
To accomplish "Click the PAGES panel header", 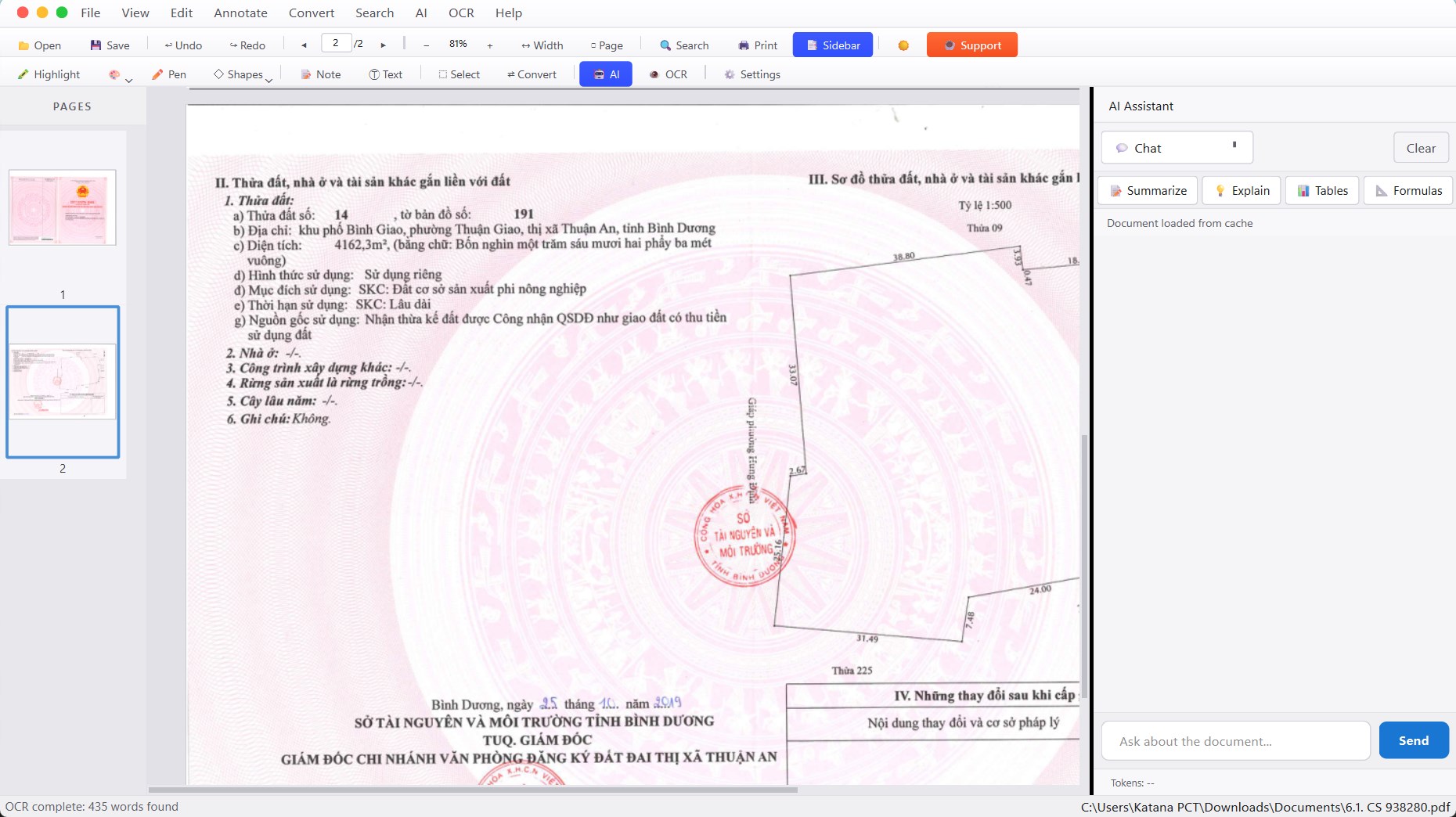I will pos(72,106).
